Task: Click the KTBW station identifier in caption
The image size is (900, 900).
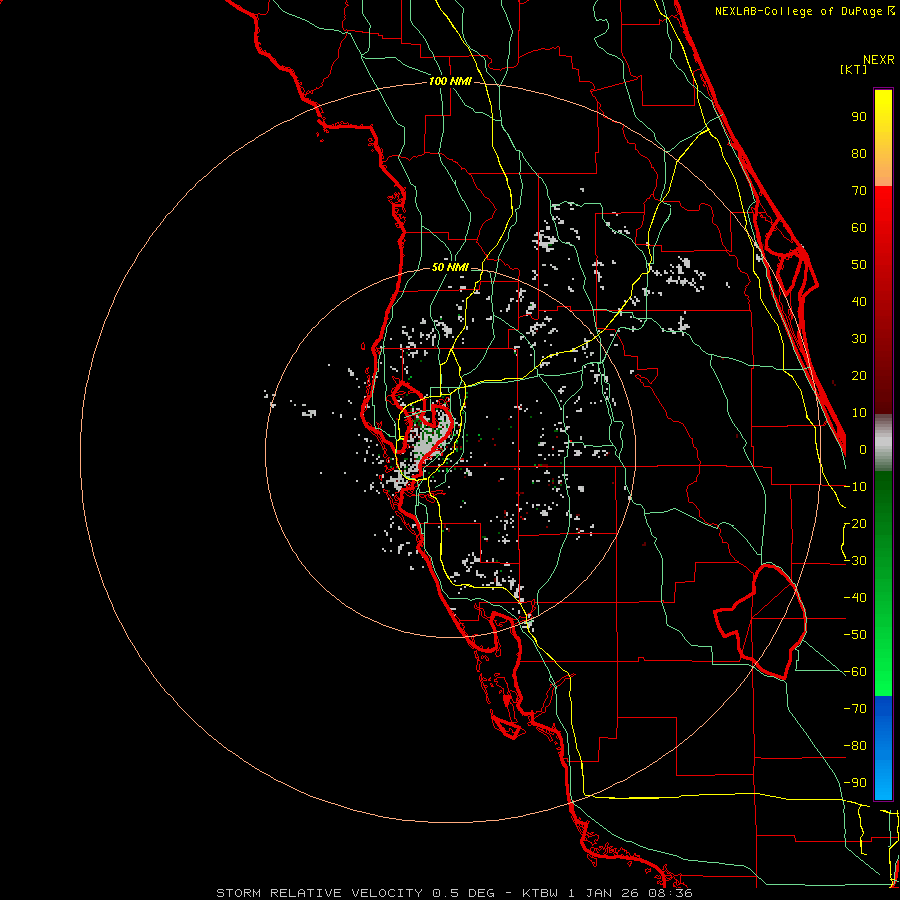Action: point(540,893)
